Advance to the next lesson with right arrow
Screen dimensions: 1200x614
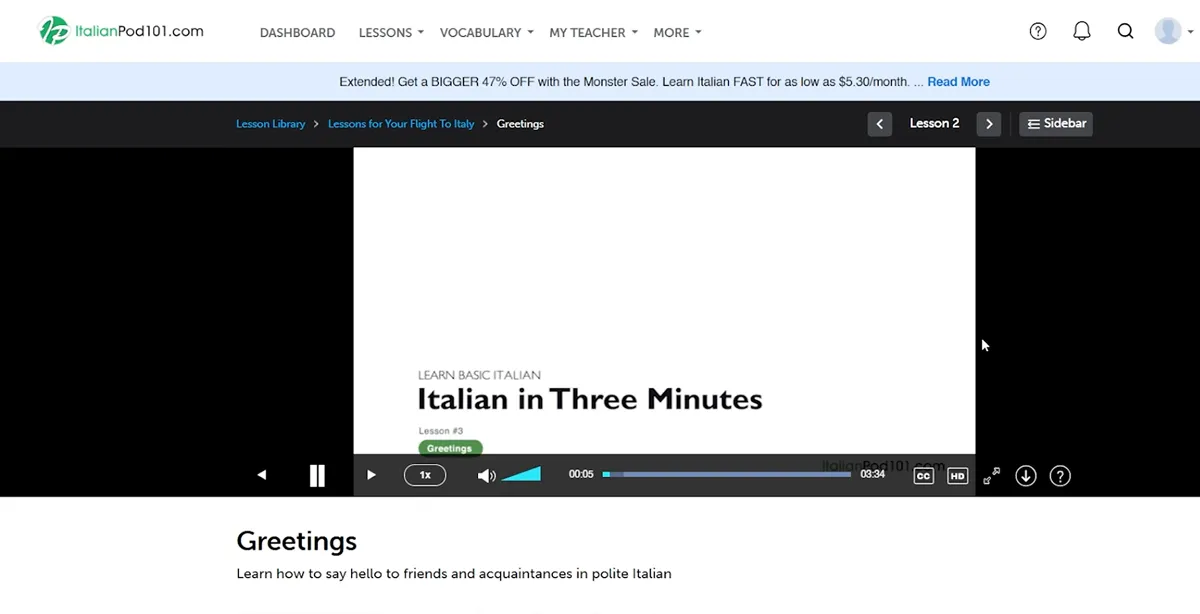988,123
